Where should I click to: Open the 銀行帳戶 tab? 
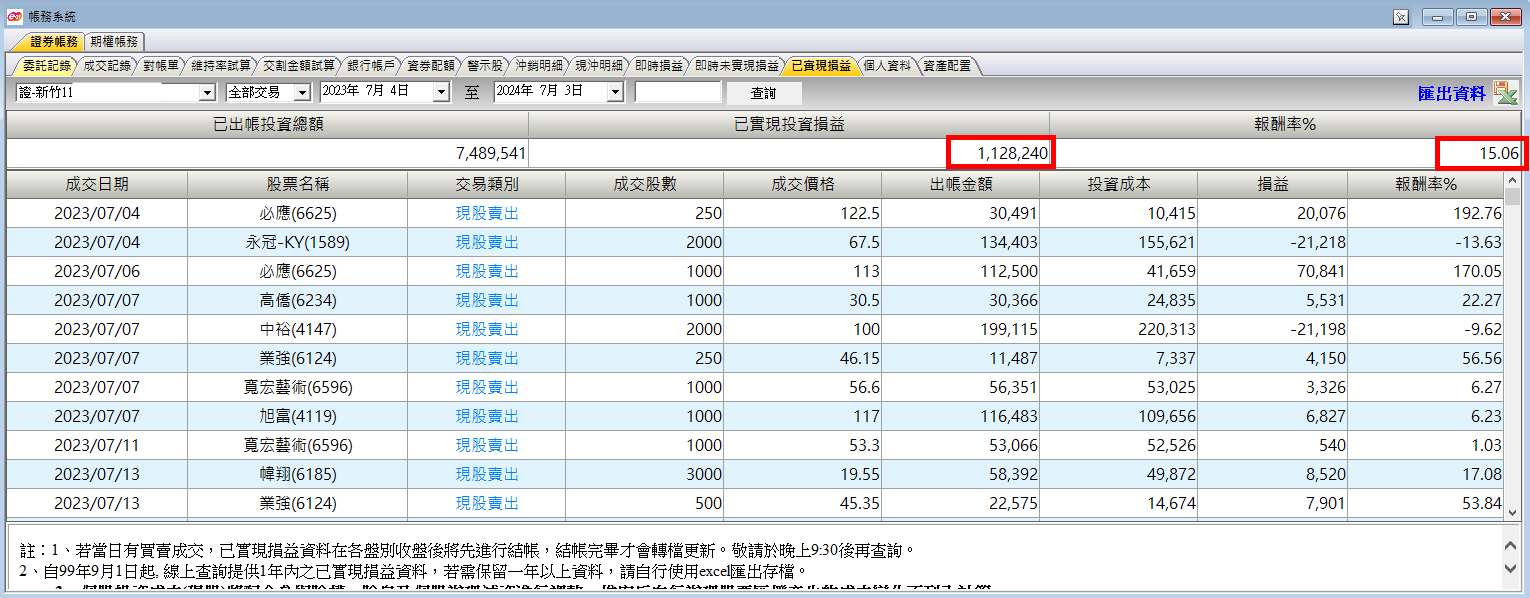point(371,66)
